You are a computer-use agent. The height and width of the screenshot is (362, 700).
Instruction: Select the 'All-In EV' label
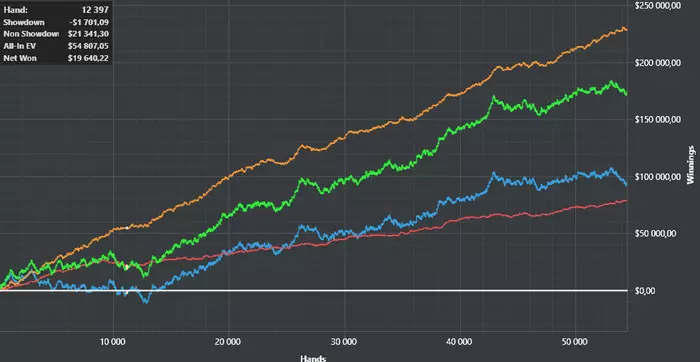pyautogui.click(x=19, y=46)
